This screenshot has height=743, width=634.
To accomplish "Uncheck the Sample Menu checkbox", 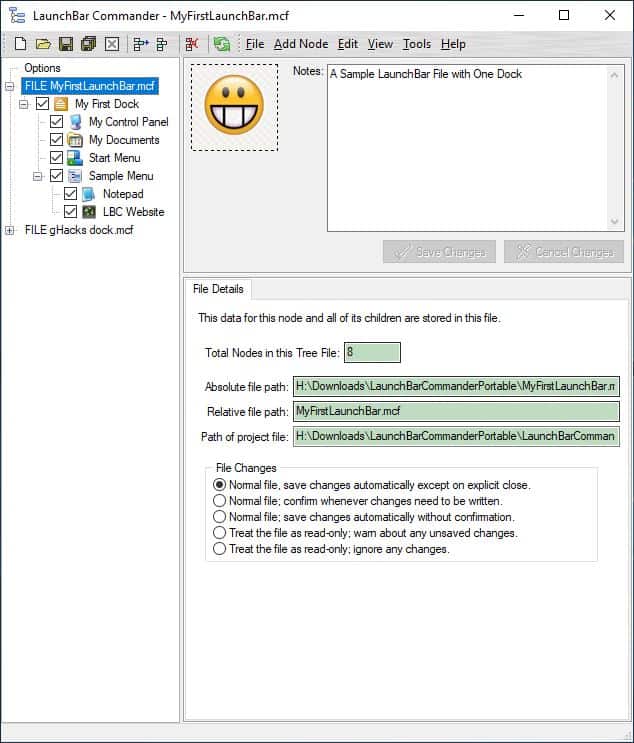I will point(56,176).
